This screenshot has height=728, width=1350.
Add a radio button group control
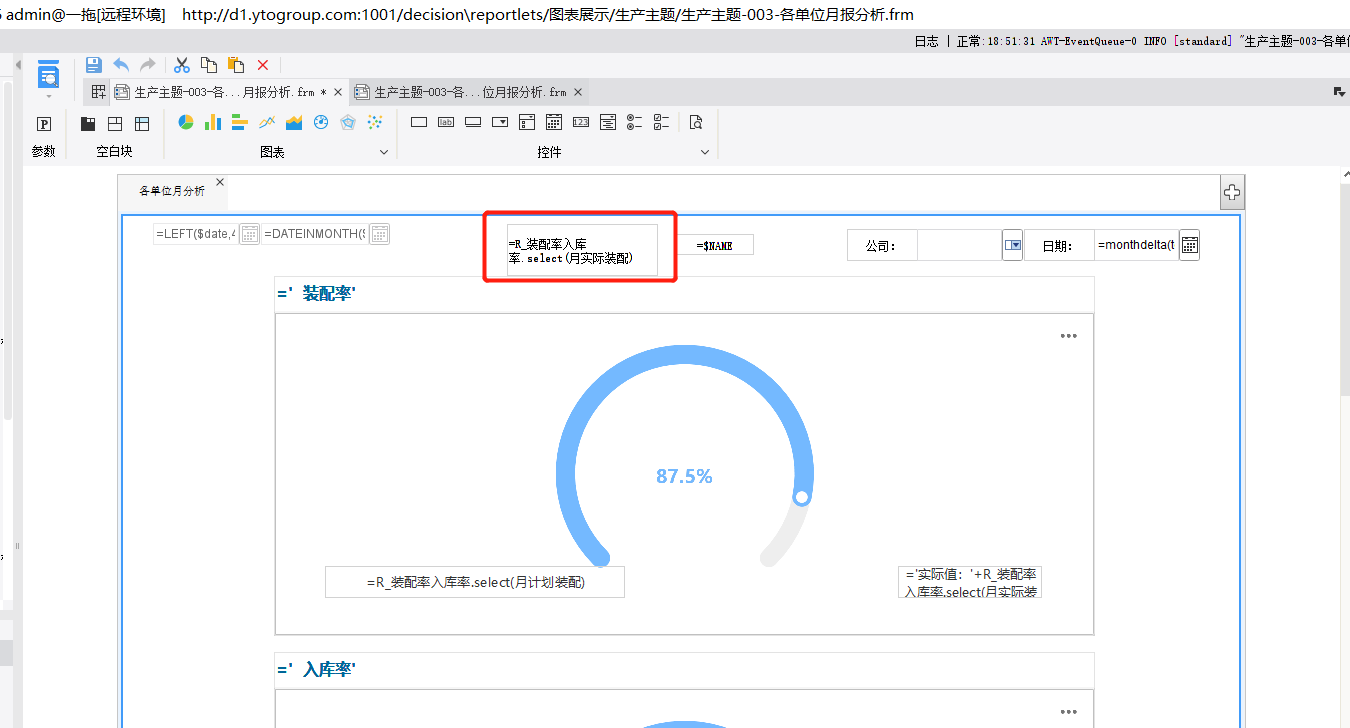coord(635,122)
